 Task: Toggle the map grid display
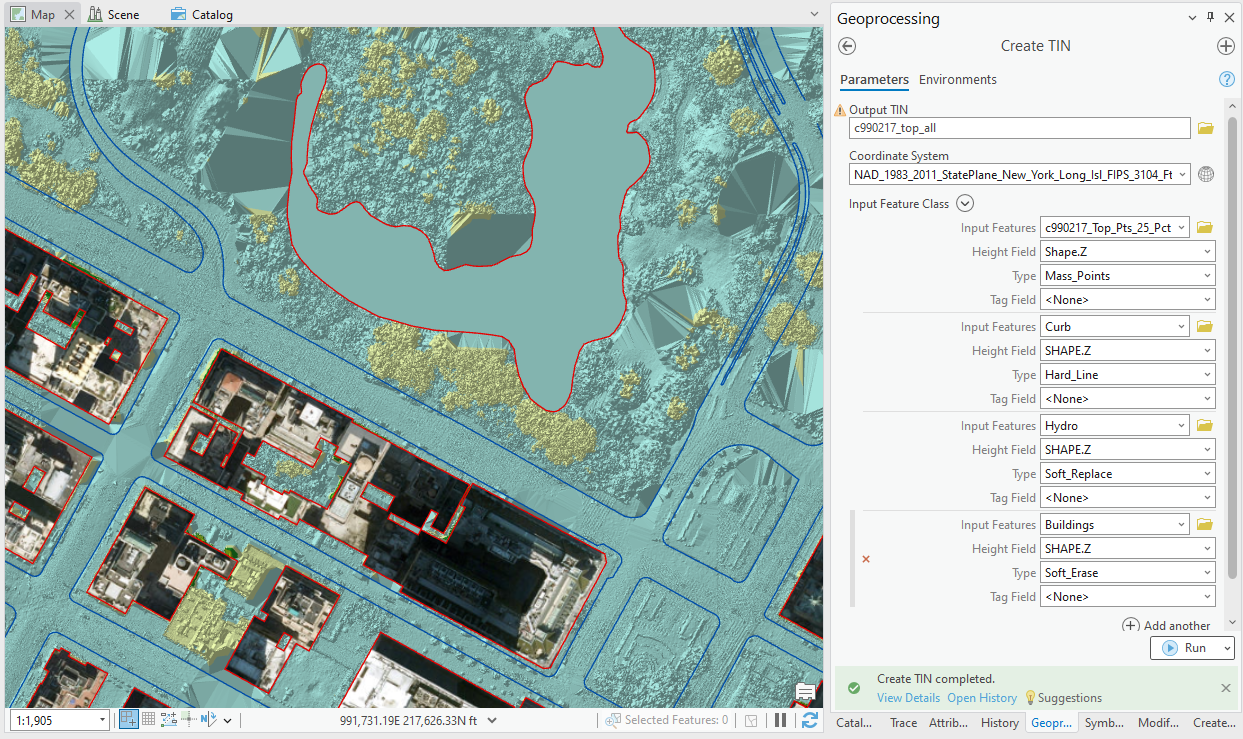pyautogui.click(x=148, y=719)
